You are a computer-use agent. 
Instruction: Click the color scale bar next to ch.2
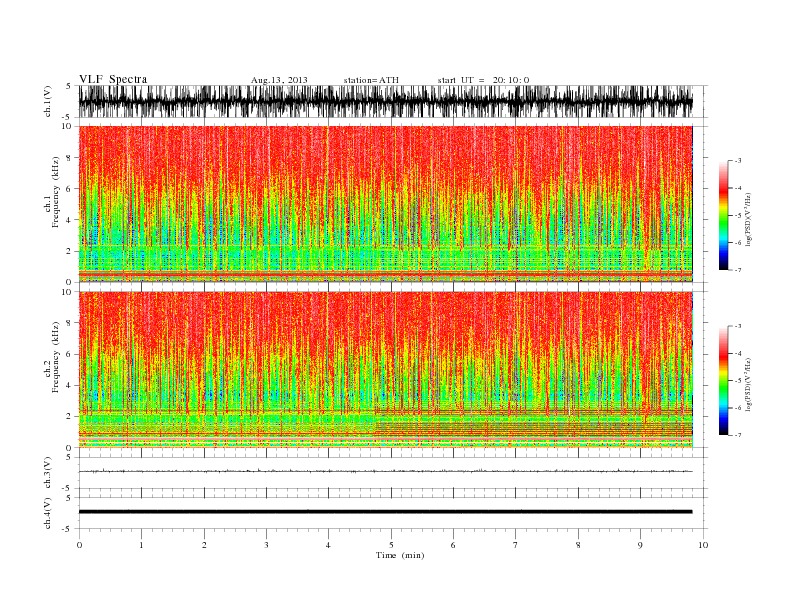[723, 381]
